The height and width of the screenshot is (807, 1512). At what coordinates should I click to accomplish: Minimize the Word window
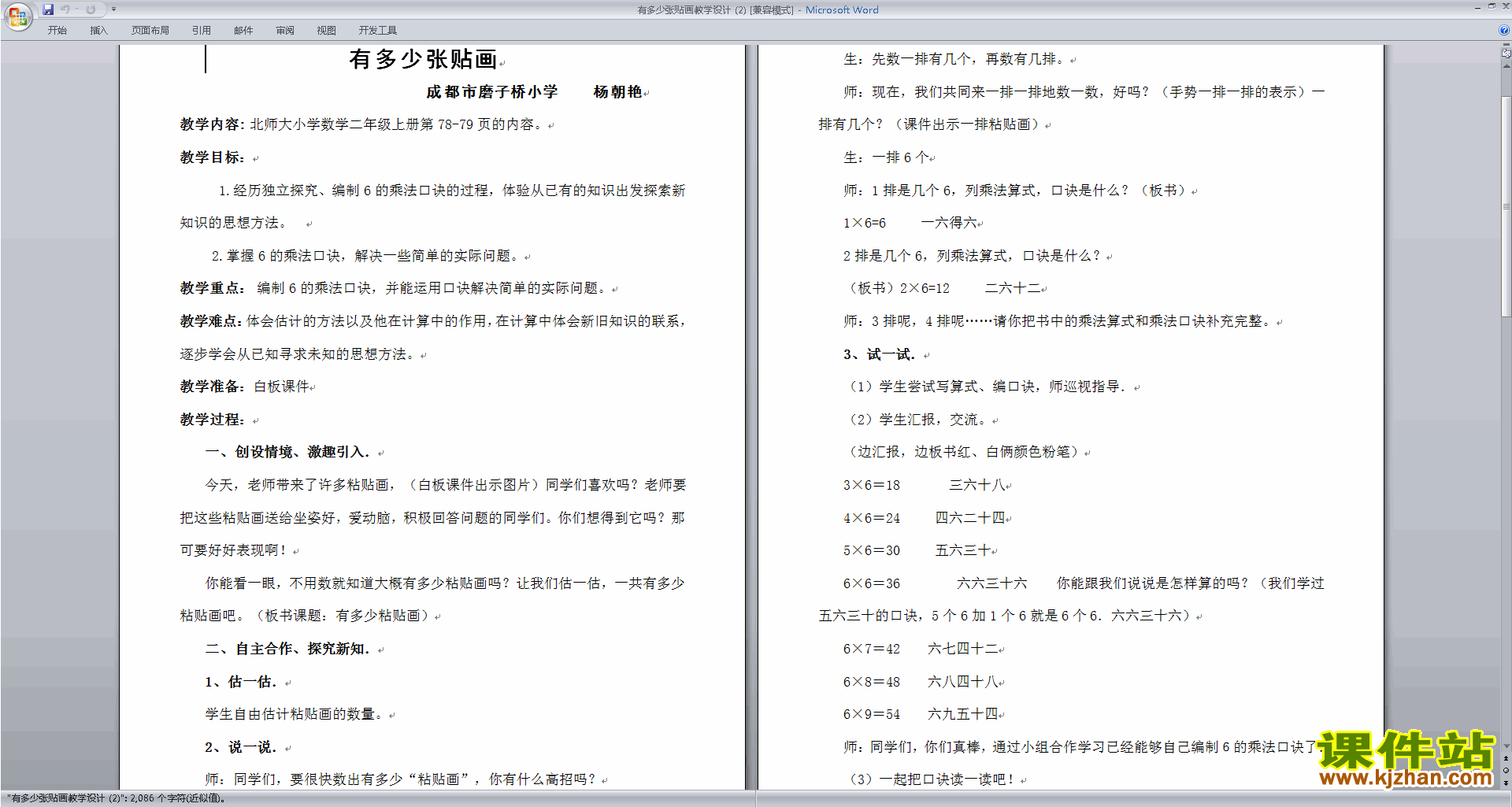(1477, 7)
